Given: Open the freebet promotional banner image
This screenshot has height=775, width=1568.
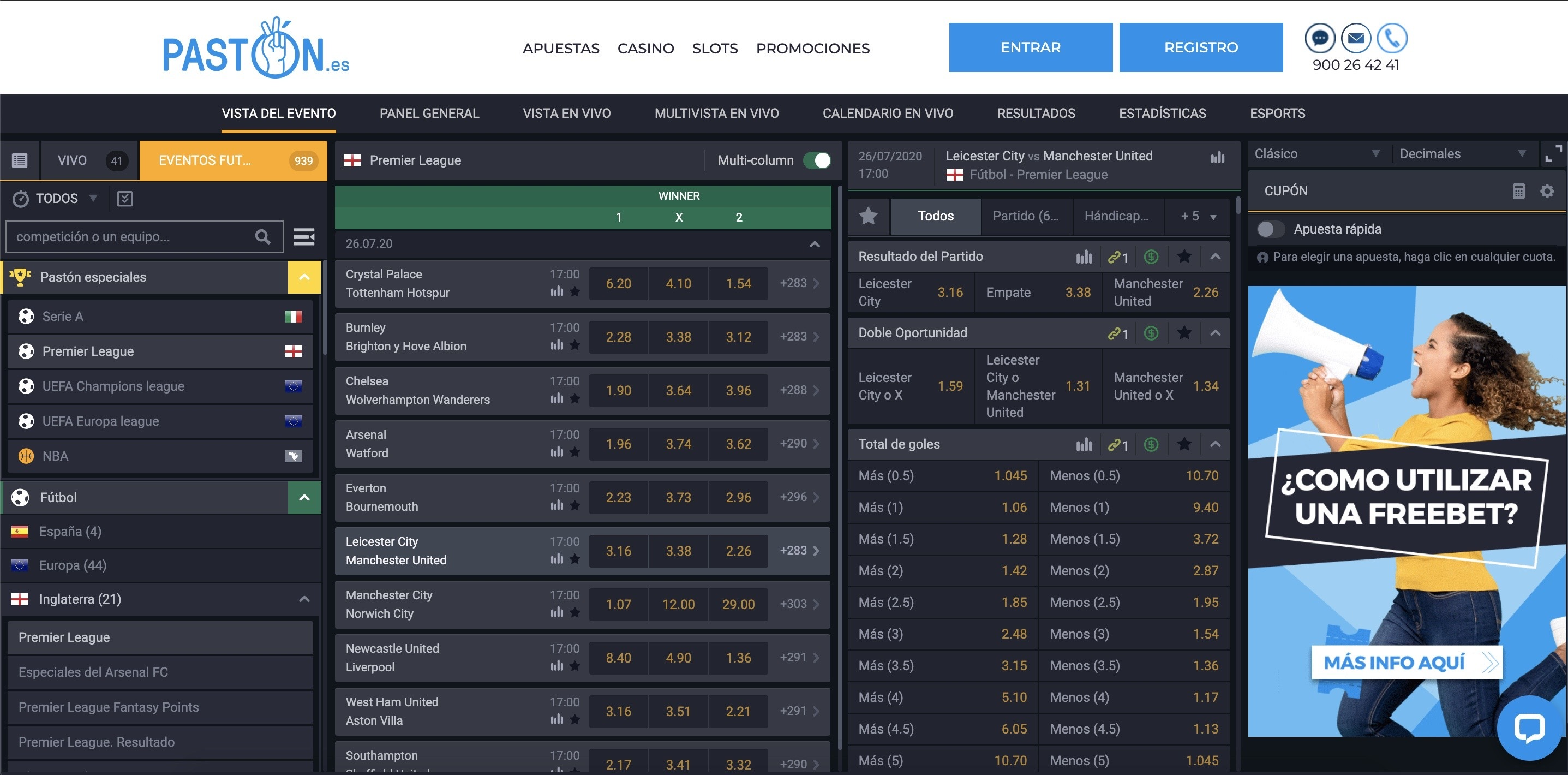Looking at the screenshot, I should 1406,511.
